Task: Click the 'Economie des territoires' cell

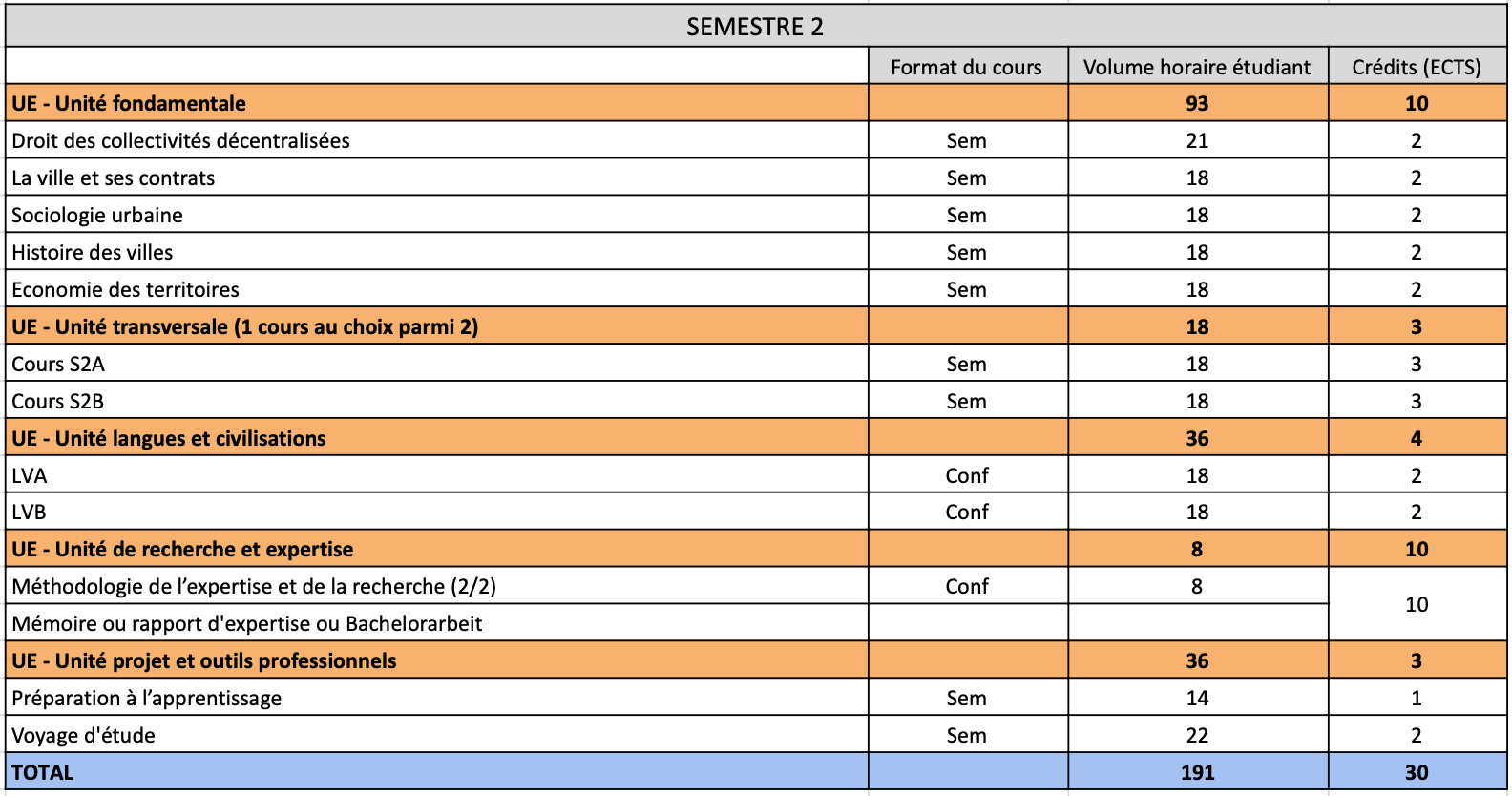Action: [126, 289]
